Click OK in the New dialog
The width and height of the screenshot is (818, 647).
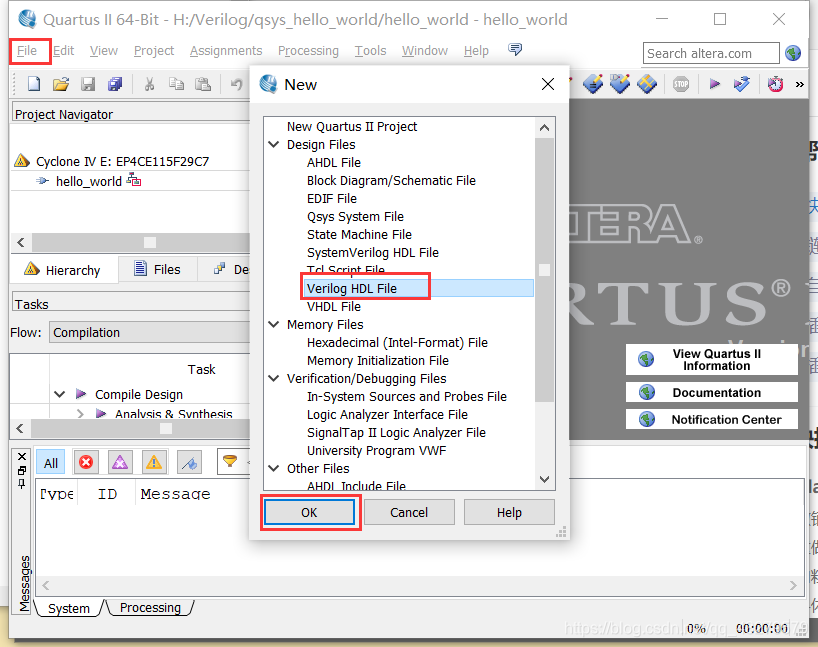309,512
